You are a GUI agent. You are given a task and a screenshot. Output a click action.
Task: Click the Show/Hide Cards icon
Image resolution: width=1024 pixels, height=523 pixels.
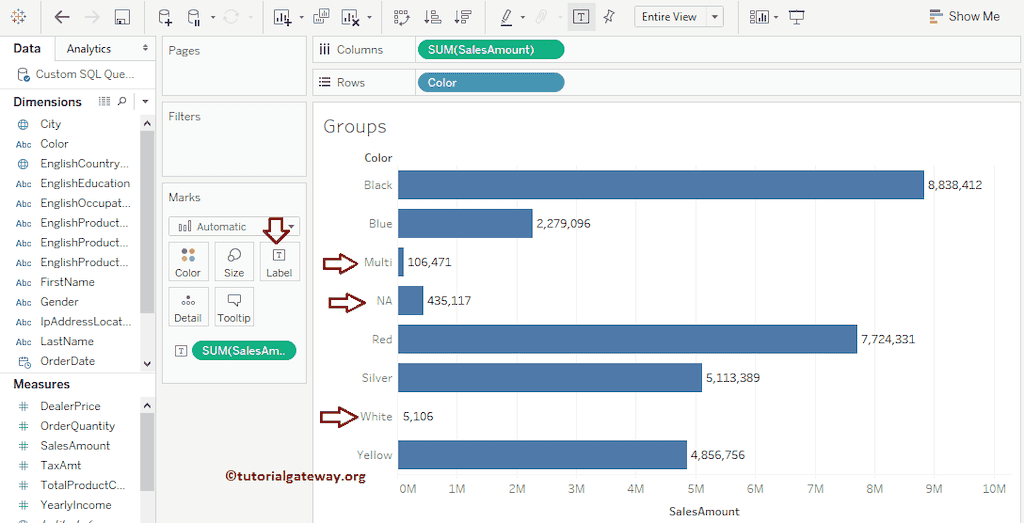click(x=759, y=17)
